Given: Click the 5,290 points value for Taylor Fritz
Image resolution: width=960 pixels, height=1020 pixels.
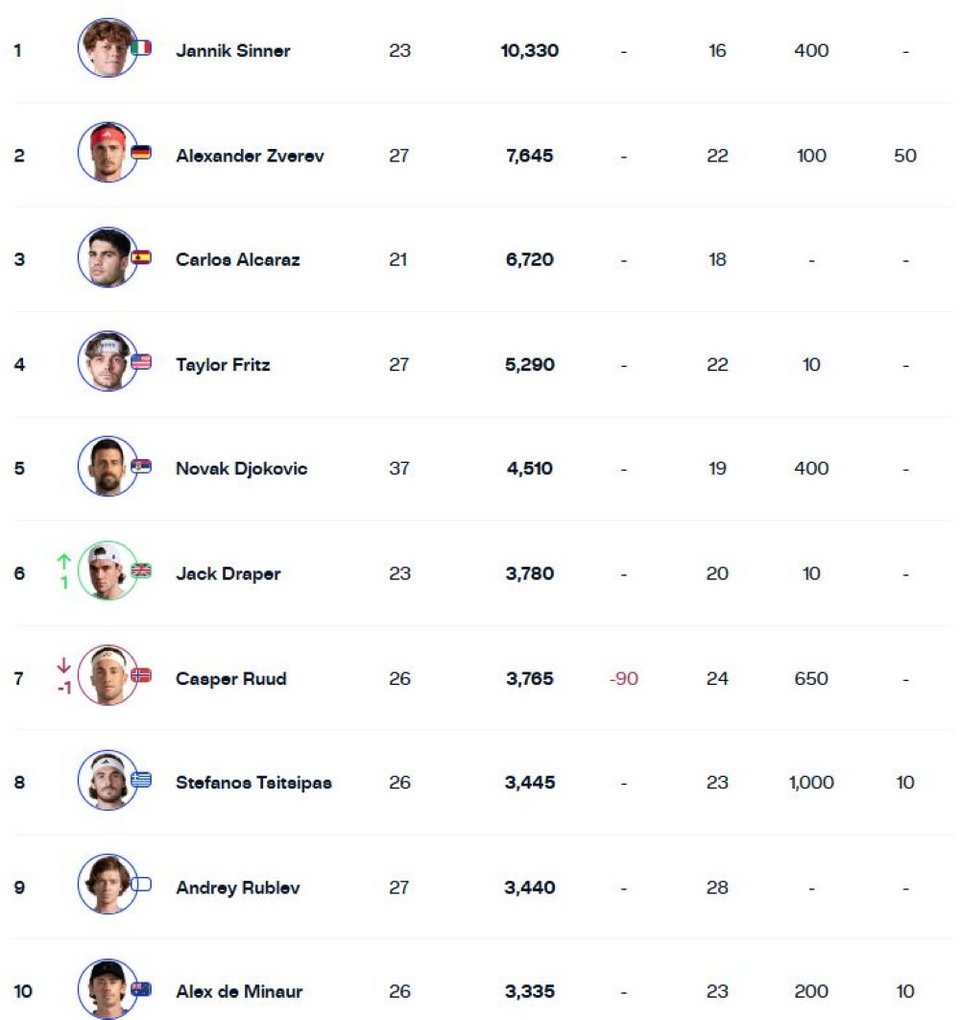Looking at the screenshot, I should [x=529, y=365].
